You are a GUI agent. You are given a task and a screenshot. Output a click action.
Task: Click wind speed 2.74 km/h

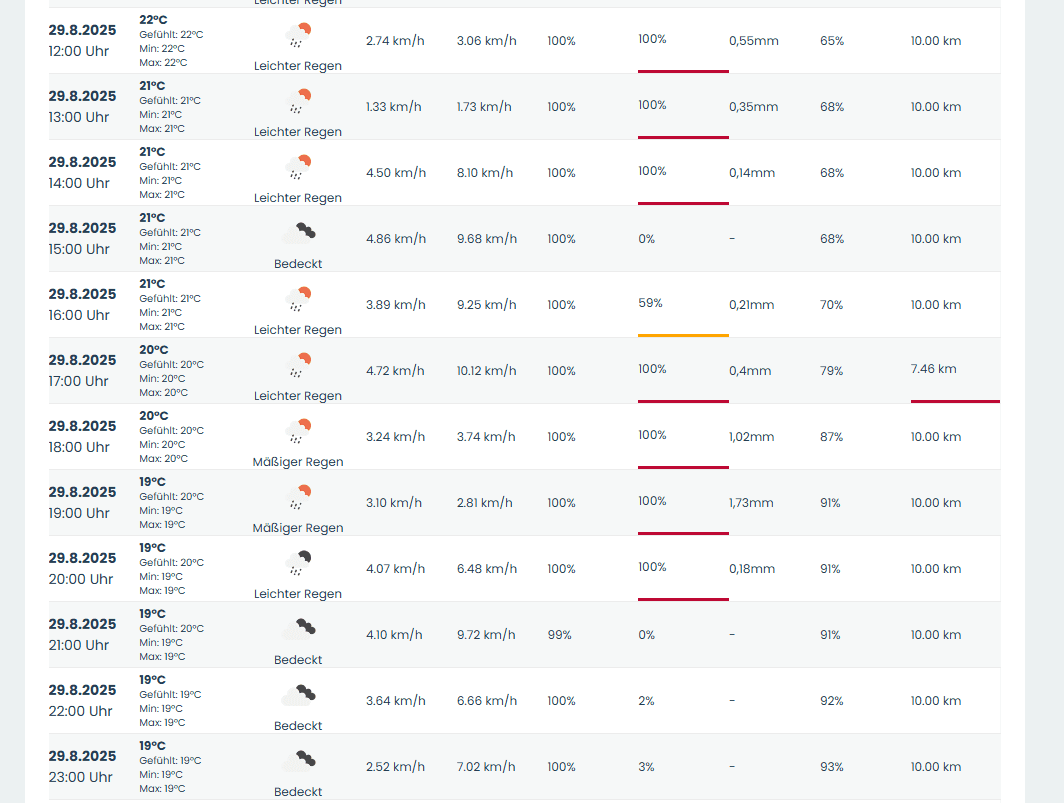(x=395, y=41)
